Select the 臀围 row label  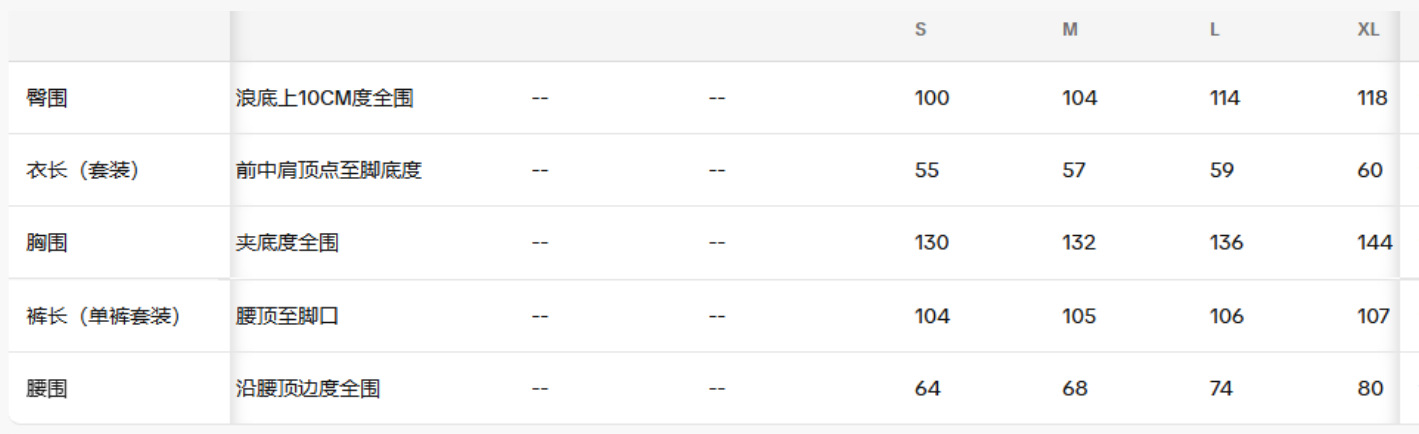tap(47, 98)
